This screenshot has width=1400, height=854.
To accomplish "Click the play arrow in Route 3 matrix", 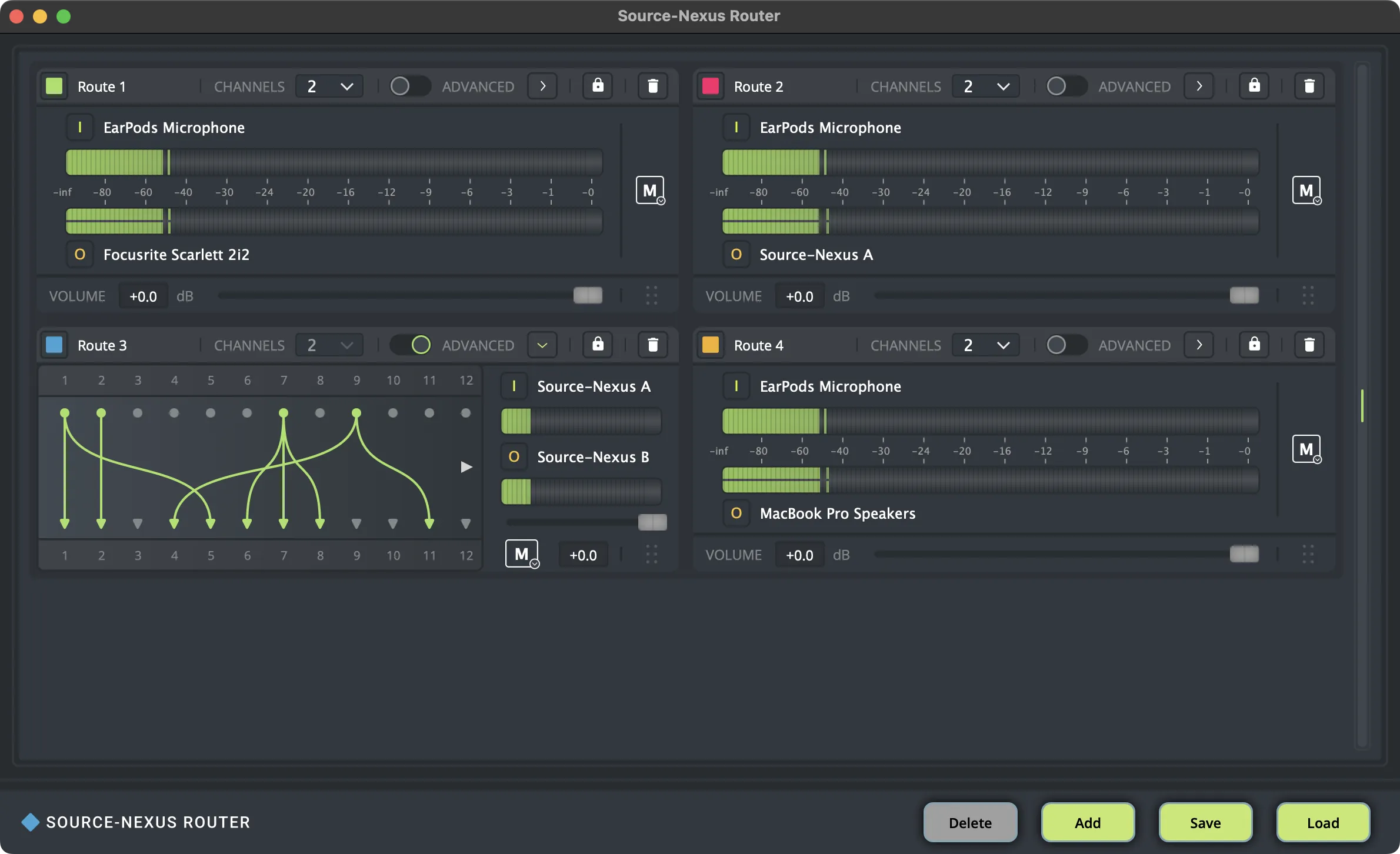I will click(x=466, y=467).
